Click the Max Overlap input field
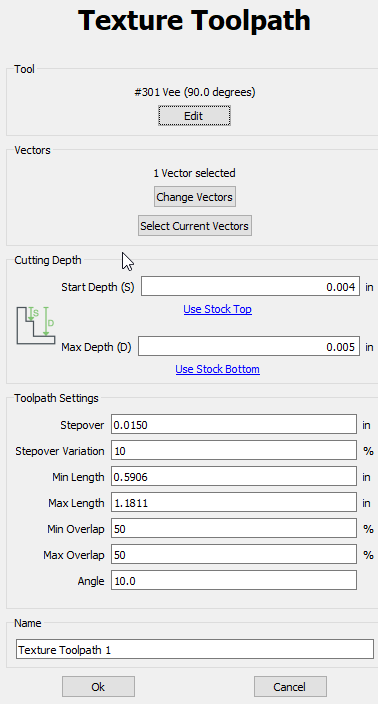Viewport: 378px width, 704px height. 234,554
